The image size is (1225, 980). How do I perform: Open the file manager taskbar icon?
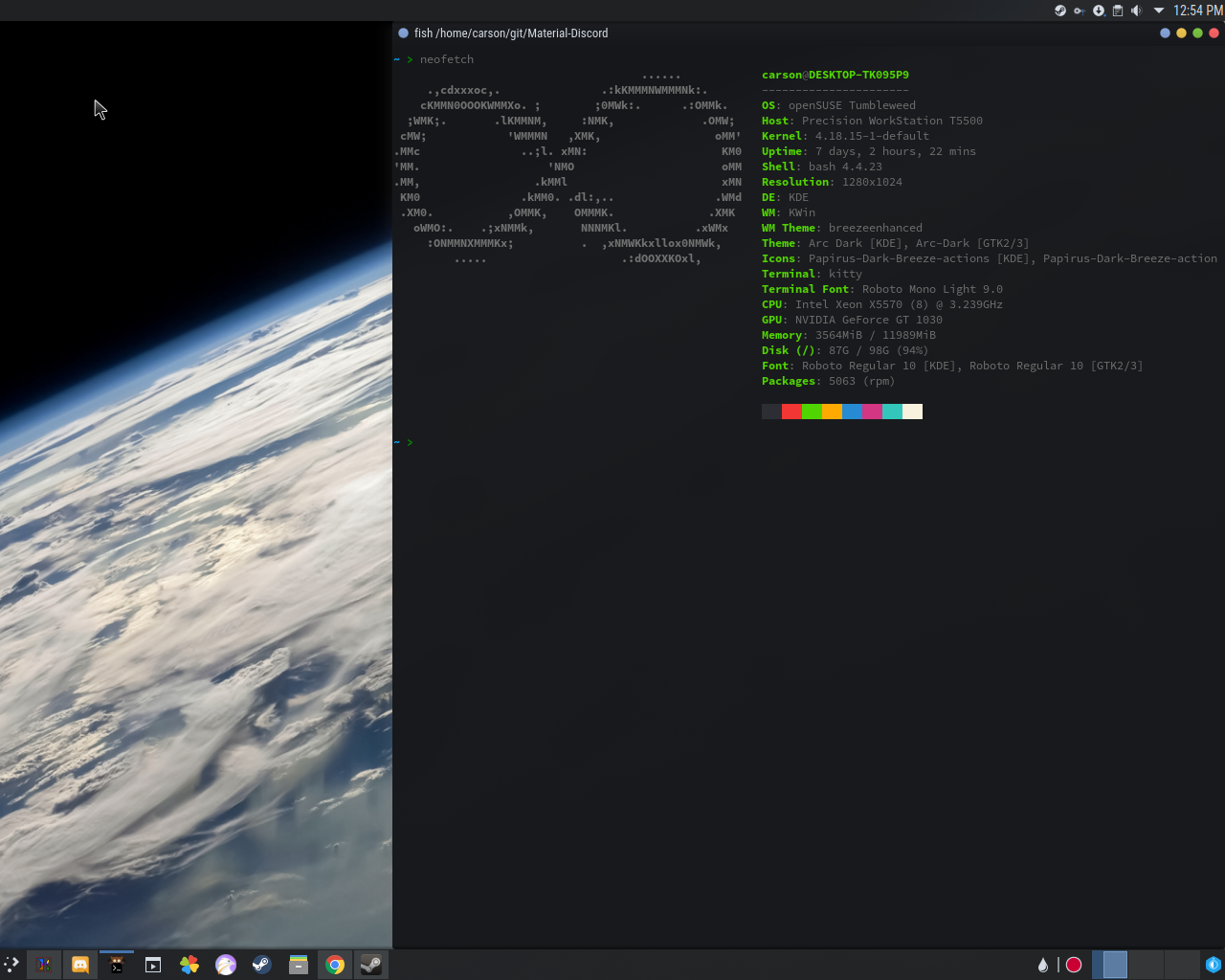pos(299,965)
